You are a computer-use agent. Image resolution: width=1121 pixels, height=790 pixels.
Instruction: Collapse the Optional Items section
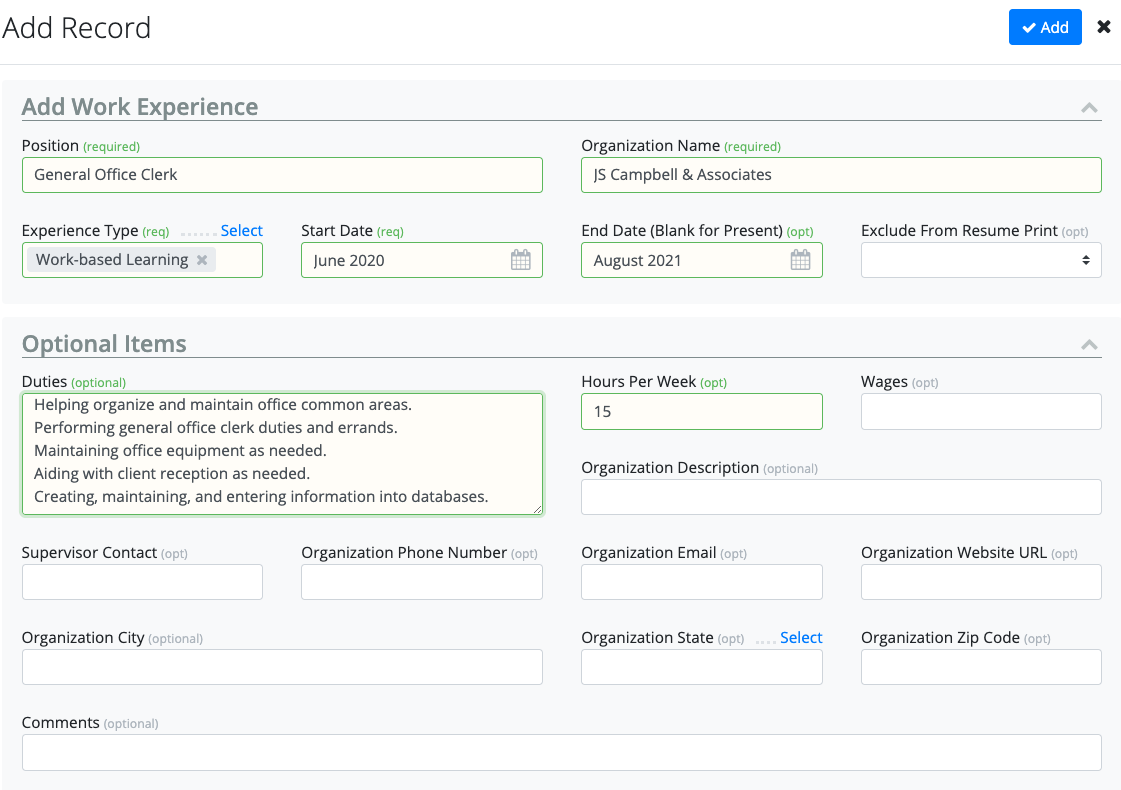click(1089, 345)
